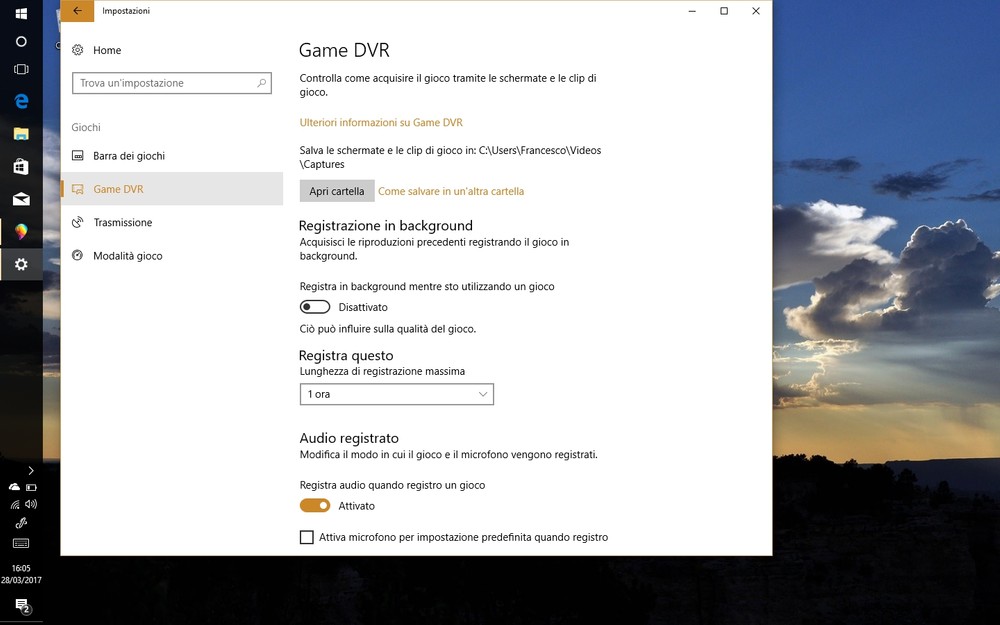Click the pen workspace tray icon

pyautogui.click(x=21, y=524)
